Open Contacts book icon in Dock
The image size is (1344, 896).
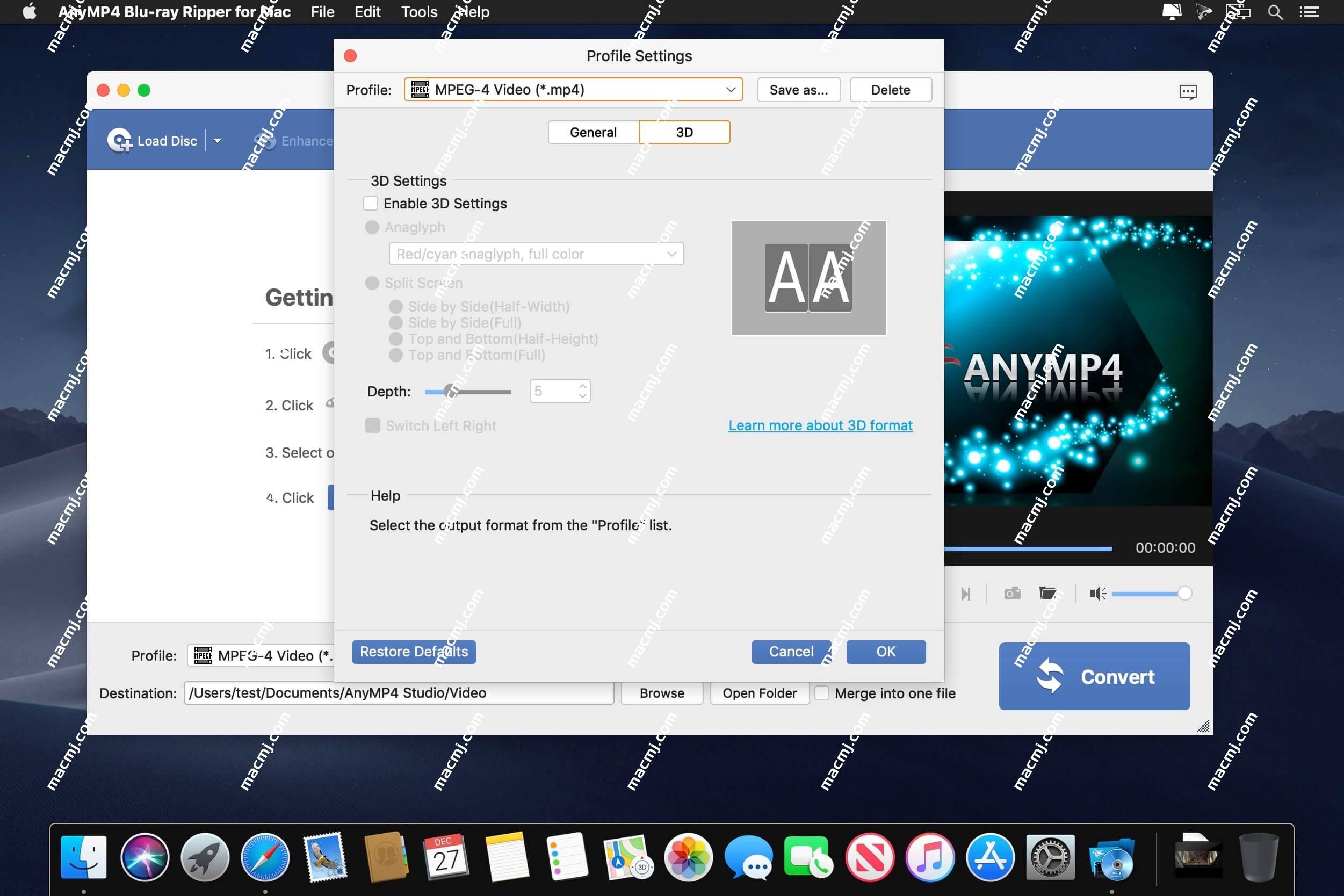[386, 858]
